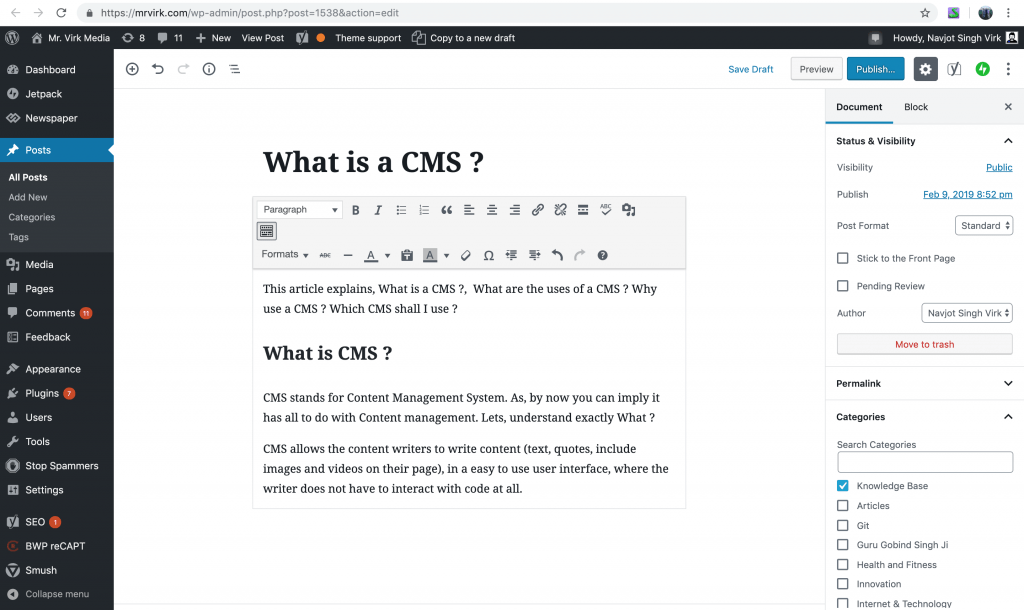
Task: Collapse the Status & Visibility panel
Action: [1008, 141]
